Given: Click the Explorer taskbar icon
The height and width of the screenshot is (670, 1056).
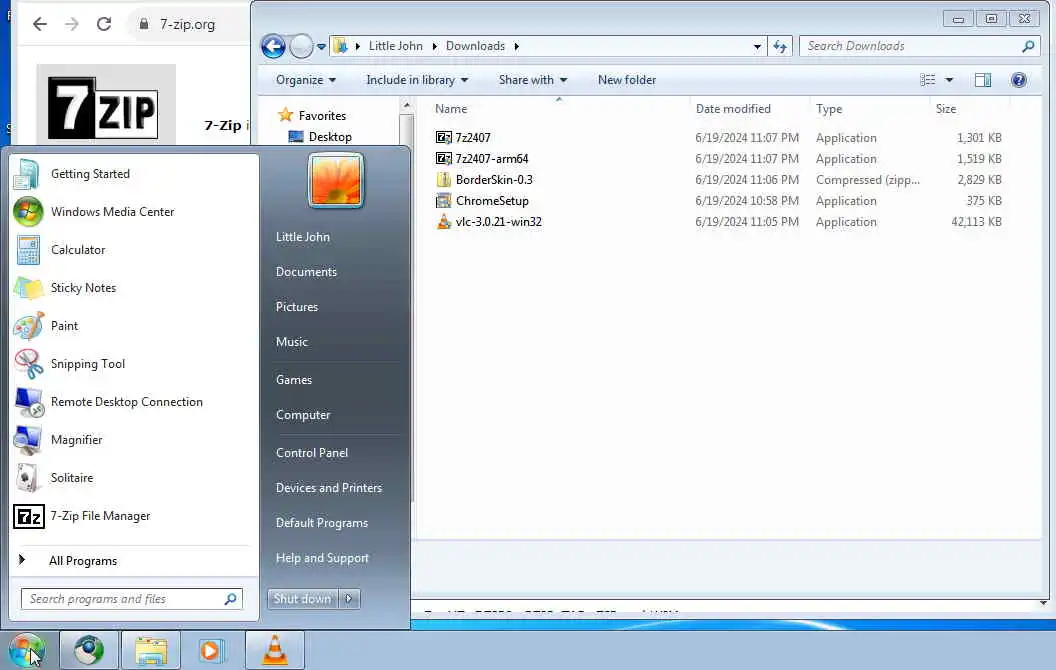Looking at the screenshot, I should 151,650.
